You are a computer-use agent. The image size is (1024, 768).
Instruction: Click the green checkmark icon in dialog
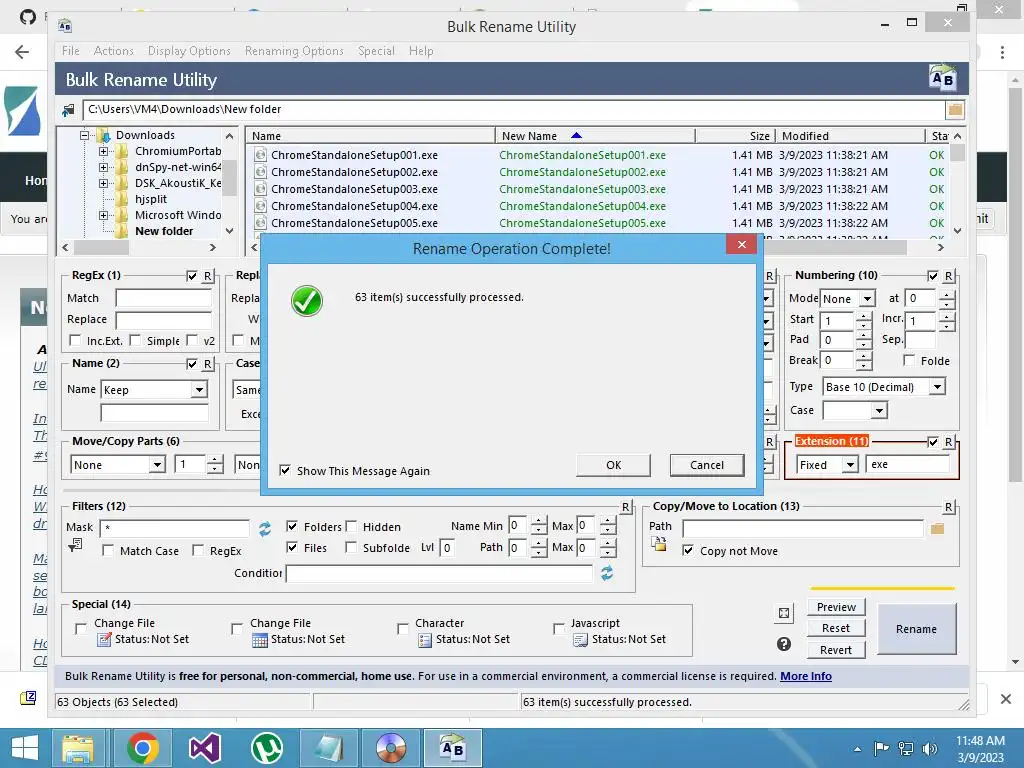pyautogui.click(x=307, y=300)
